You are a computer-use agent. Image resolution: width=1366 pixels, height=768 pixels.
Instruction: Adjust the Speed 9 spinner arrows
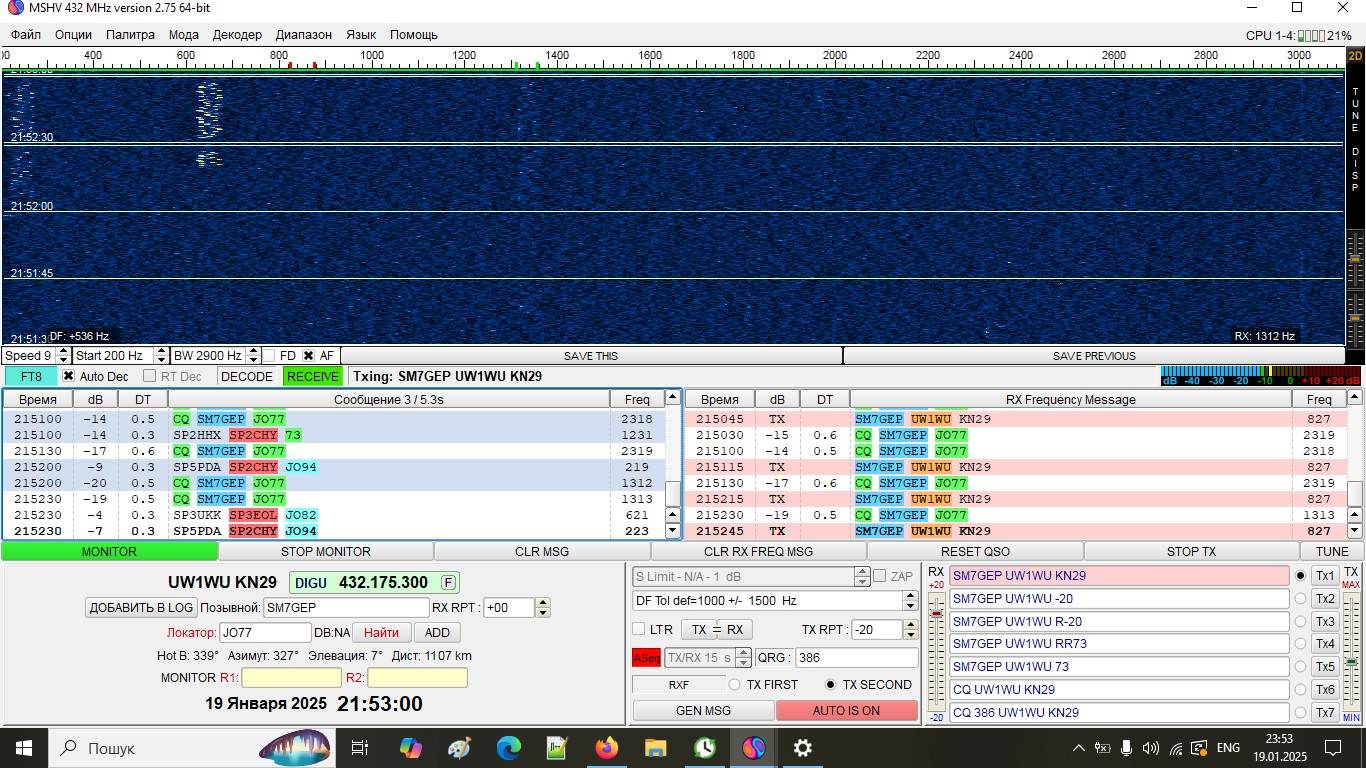pos(64,356)
